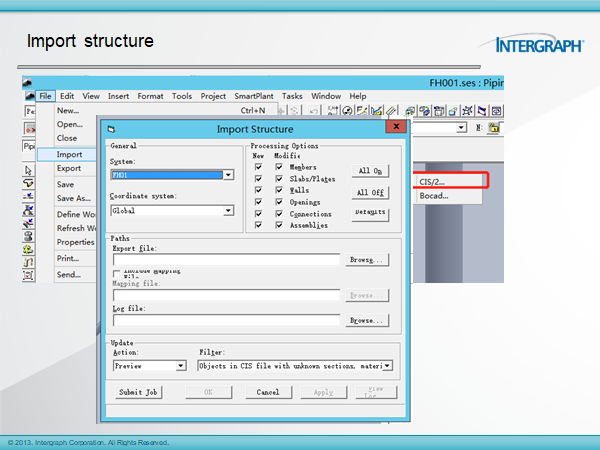Pick the Insert Split tool in left toolbar
600x450 pixels.
tap(28, 196)
